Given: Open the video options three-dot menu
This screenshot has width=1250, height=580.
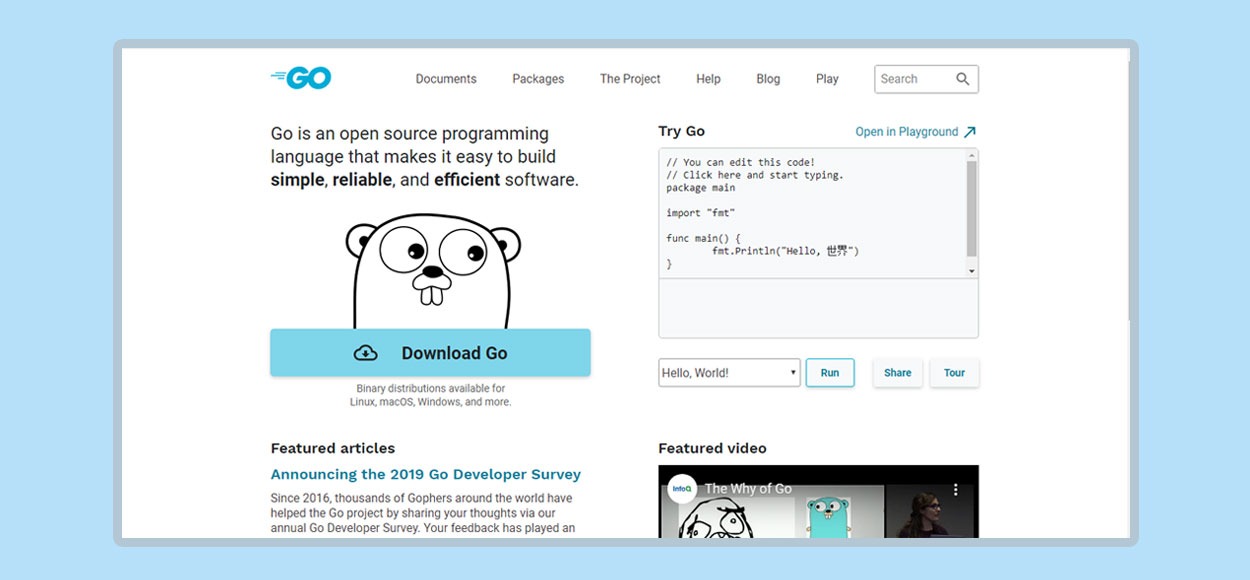Looking at the screenshot, I should pyautogui.click(x=956, y=490).
